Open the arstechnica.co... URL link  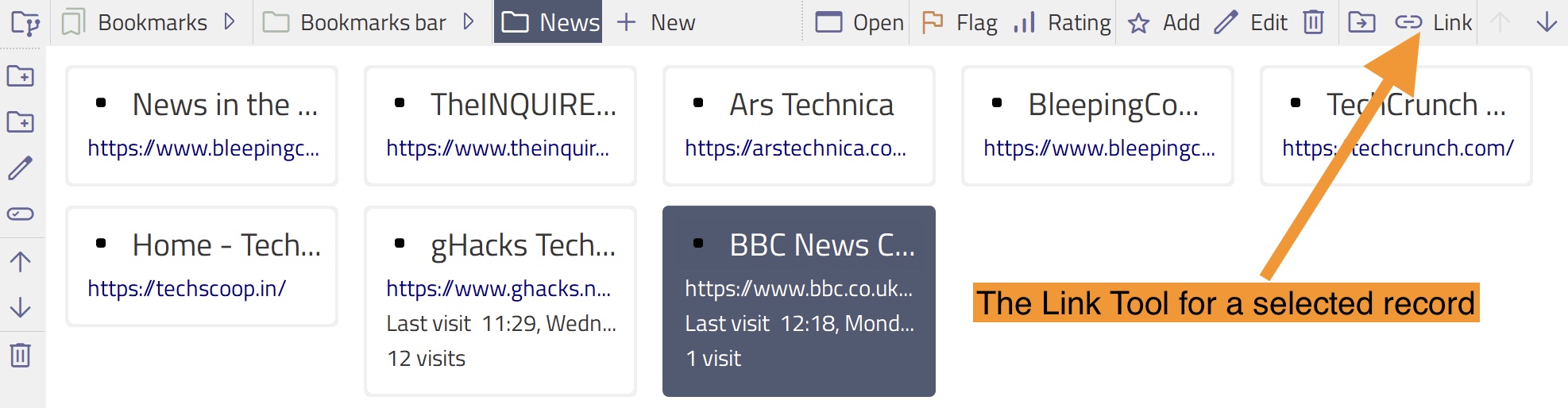tap(796, 148)
